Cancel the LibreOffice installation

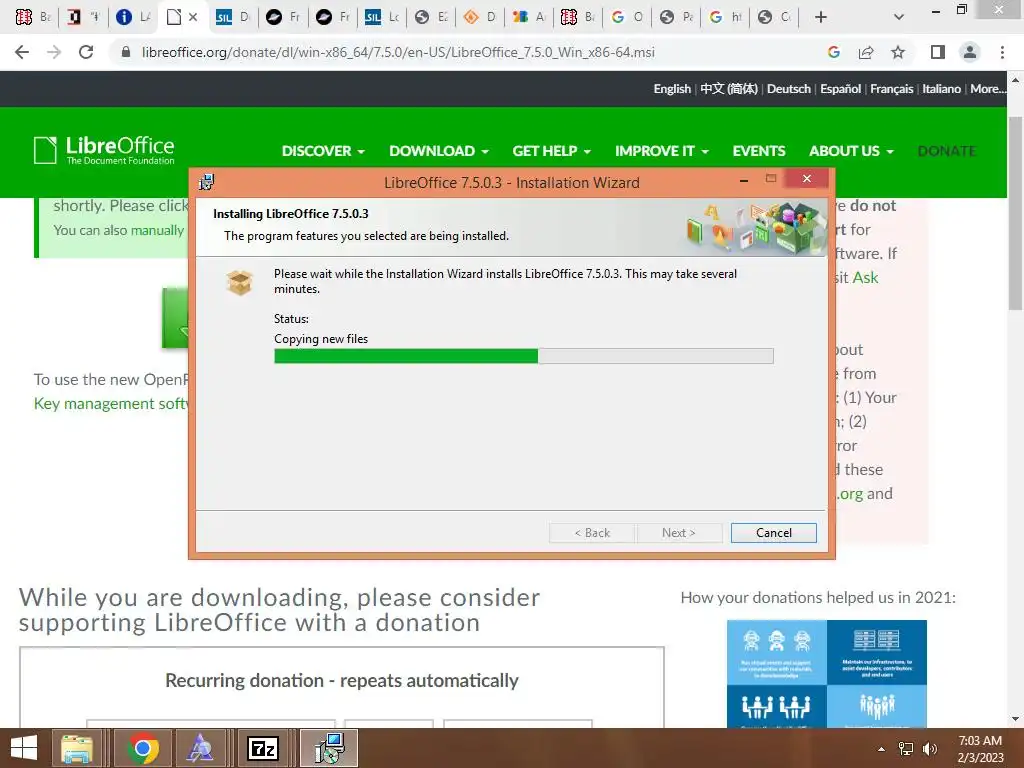(774, 533)
